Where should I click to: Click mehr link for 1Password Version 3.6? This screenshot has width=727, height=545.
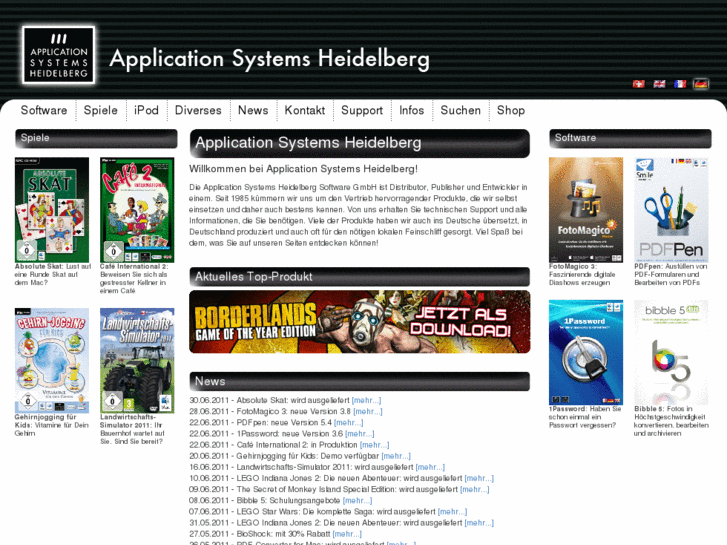click(x=360, y=434)
